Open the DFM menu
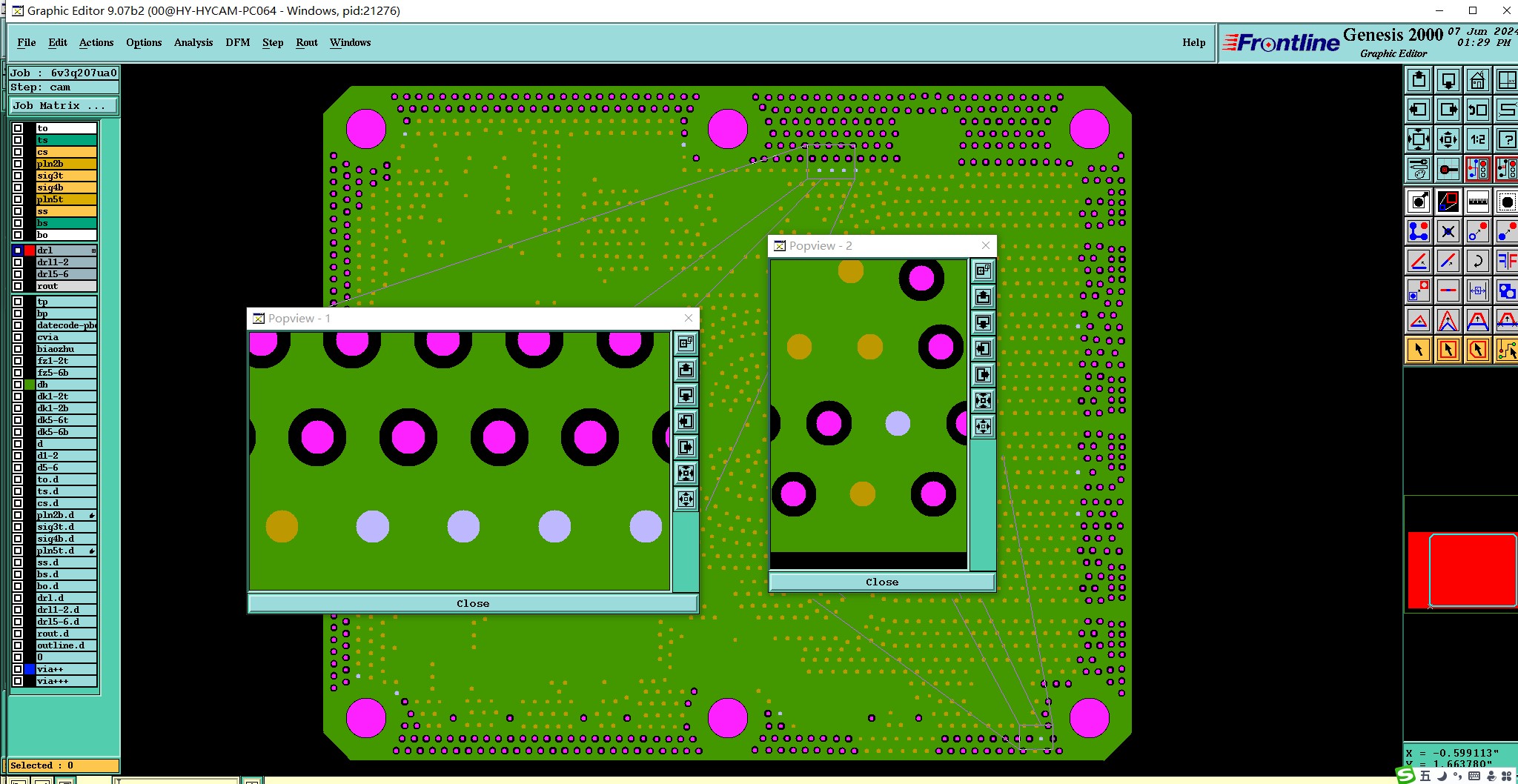Viewport: 1518px width, 784px height. coord(237,42)
